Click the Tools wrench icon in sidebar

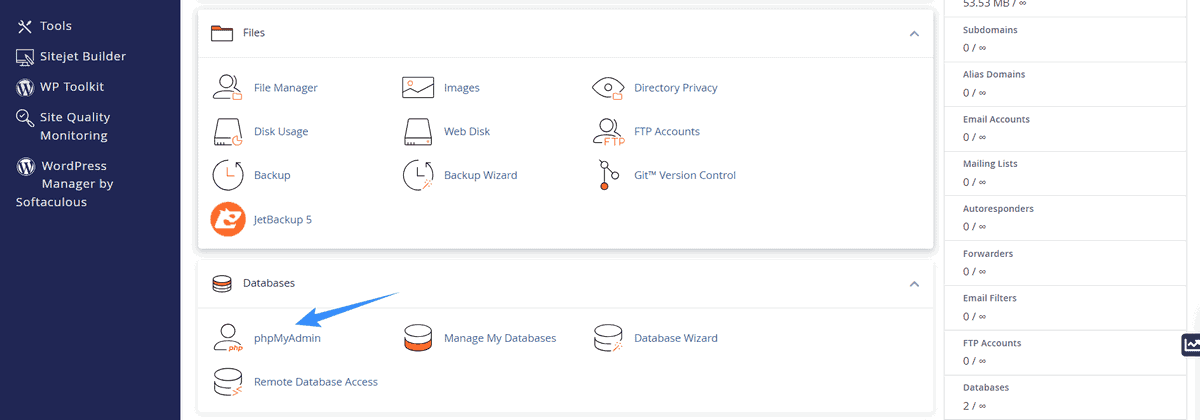point(25,26)
